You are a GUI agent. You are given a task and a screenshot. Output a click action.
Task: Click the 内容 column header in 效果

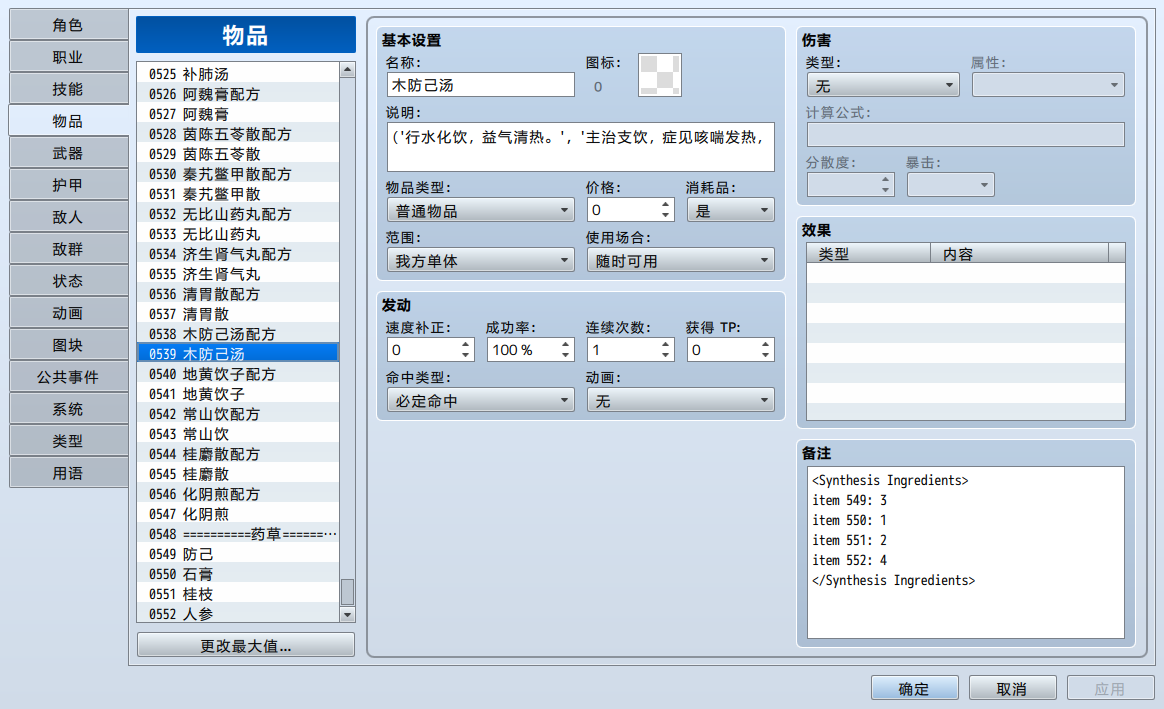(x=1019, y=254)
